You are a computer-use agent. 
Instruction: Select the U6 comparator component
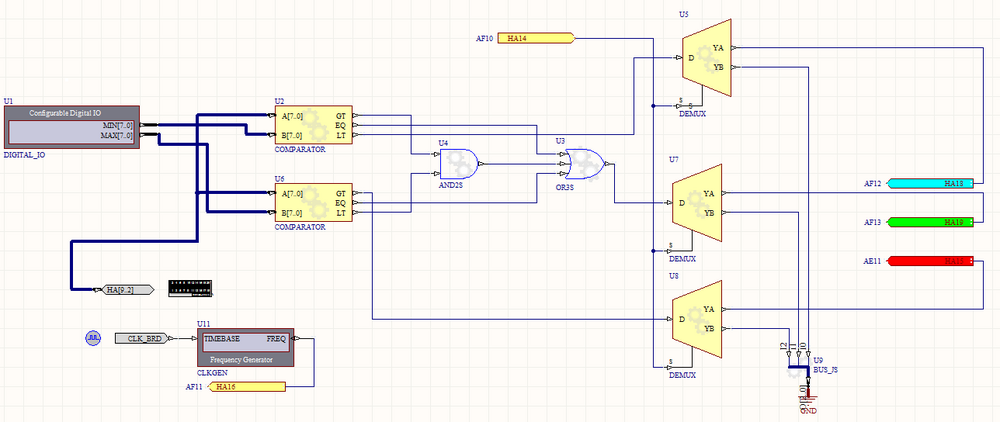pyautogui.click(x=313, y=203)
